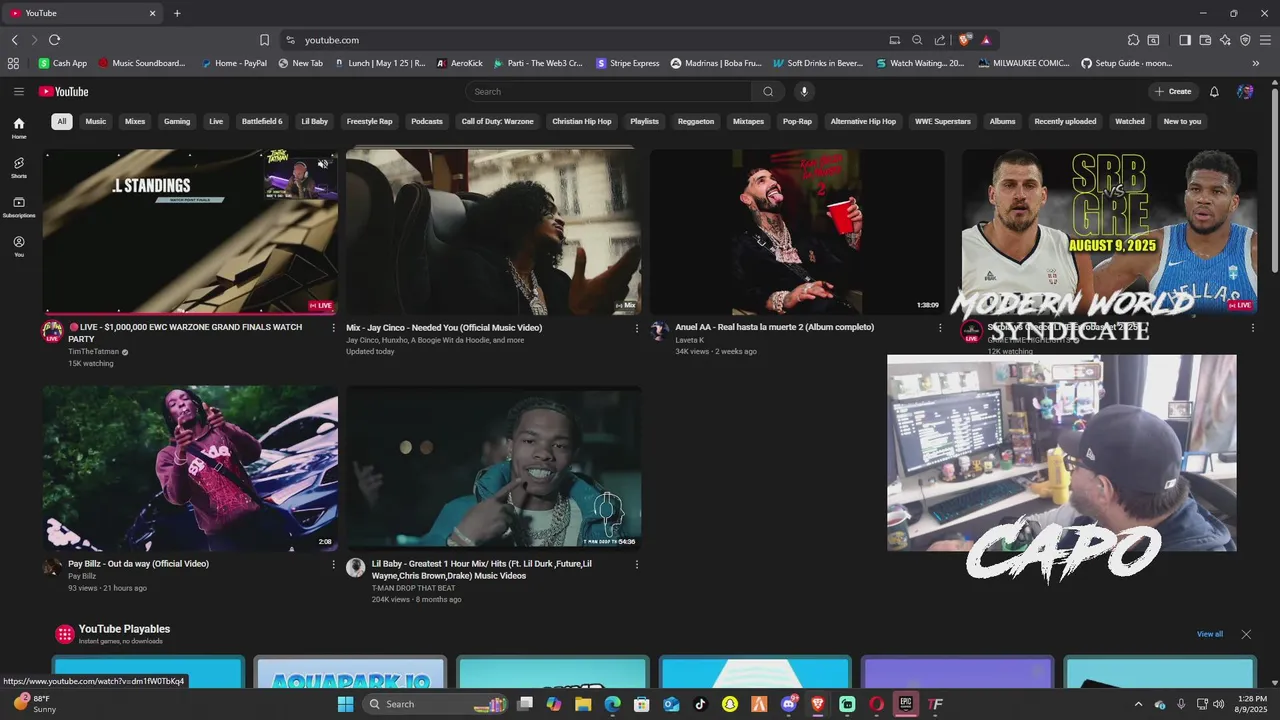Open options for Anuel AA video
Screen dimensions: 1280x720
940,328
